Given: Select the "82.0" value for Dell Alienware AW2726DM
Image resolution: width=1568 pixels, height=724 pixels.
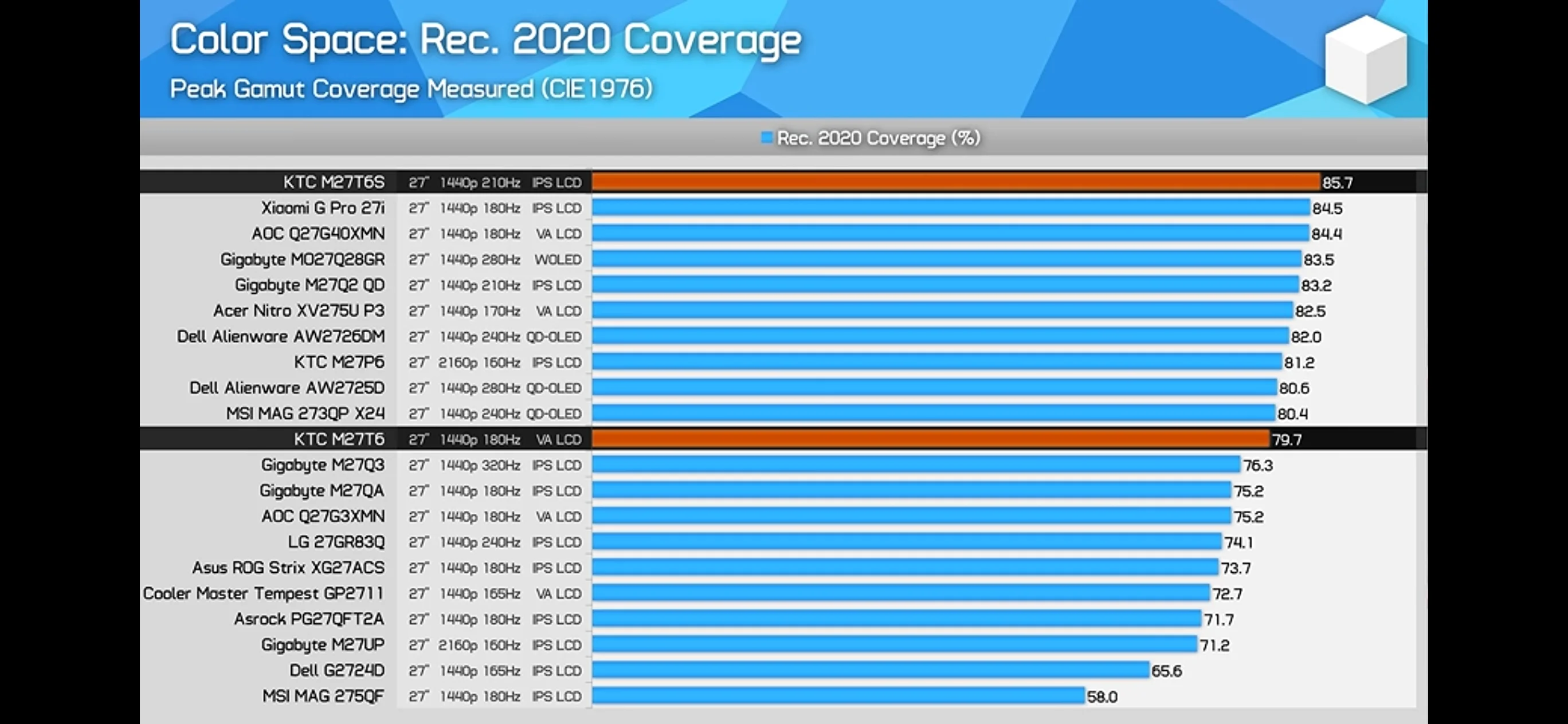Looking at the screenshot, I should click(1306, 337).
